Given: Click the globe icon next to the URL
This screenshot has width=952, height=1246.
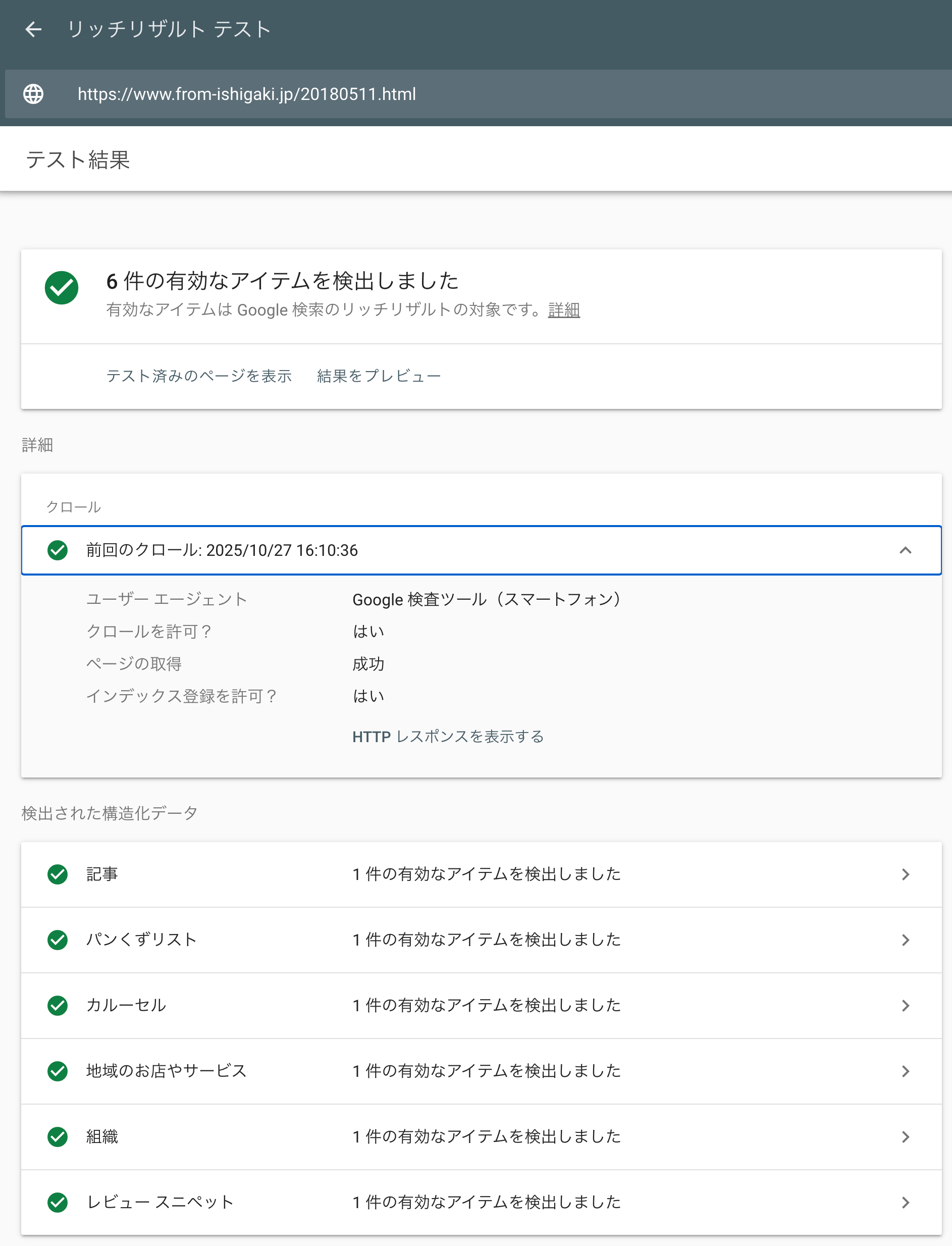Looking at the screenshot, I should (x=33, y=93).
